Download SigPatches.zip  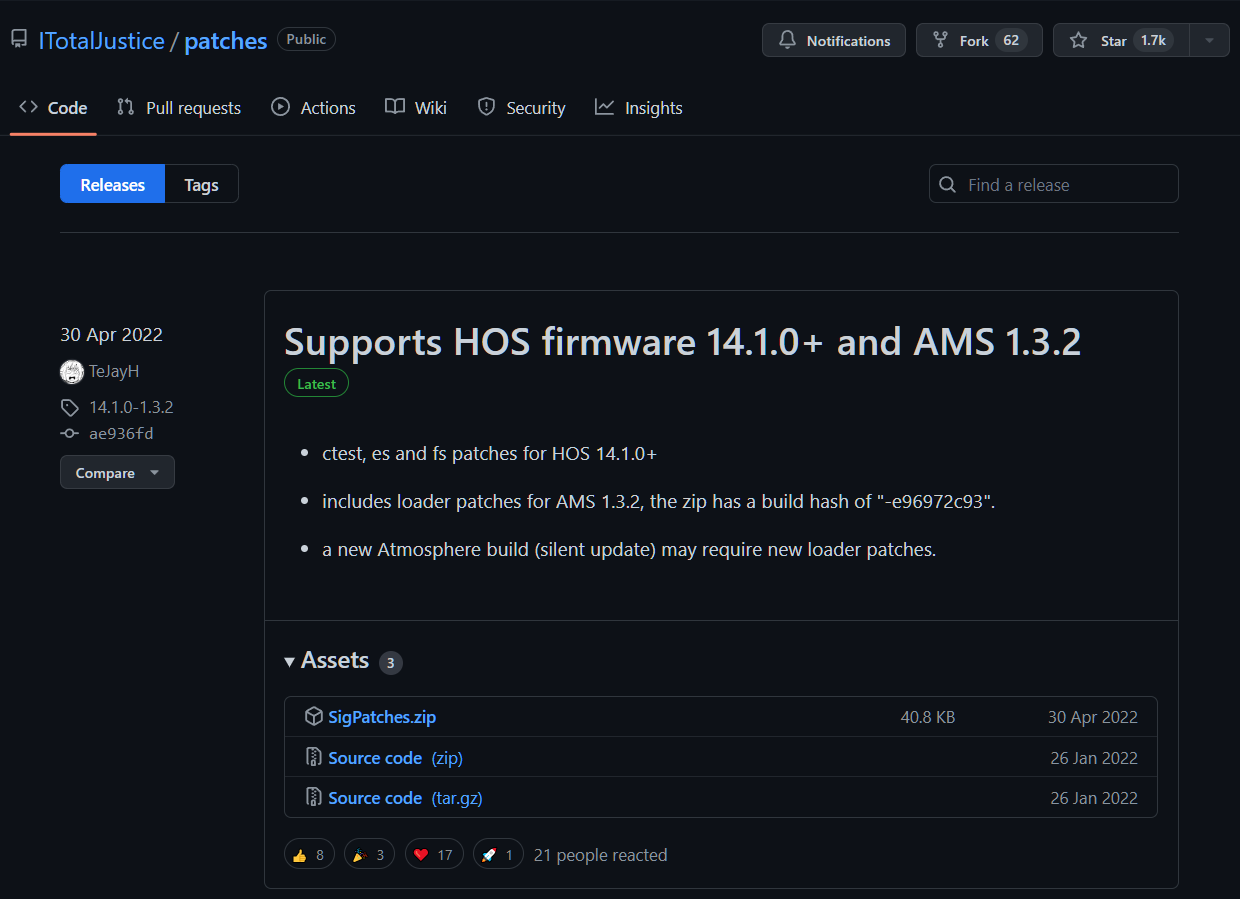[382, 717]
